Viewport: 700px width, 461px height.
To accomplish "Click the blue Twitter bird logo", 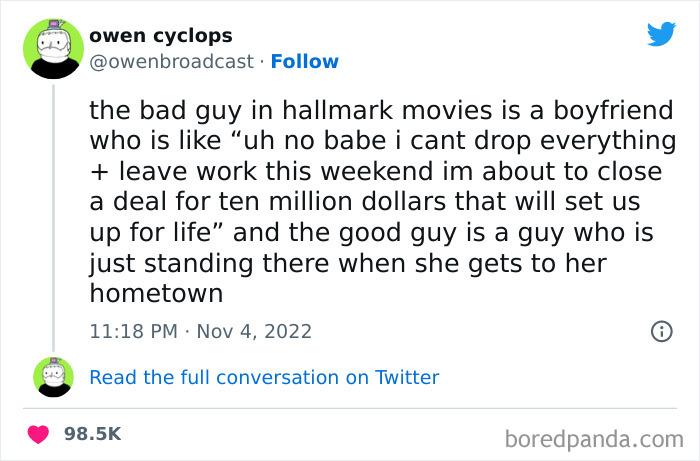I will coord(661,34).
